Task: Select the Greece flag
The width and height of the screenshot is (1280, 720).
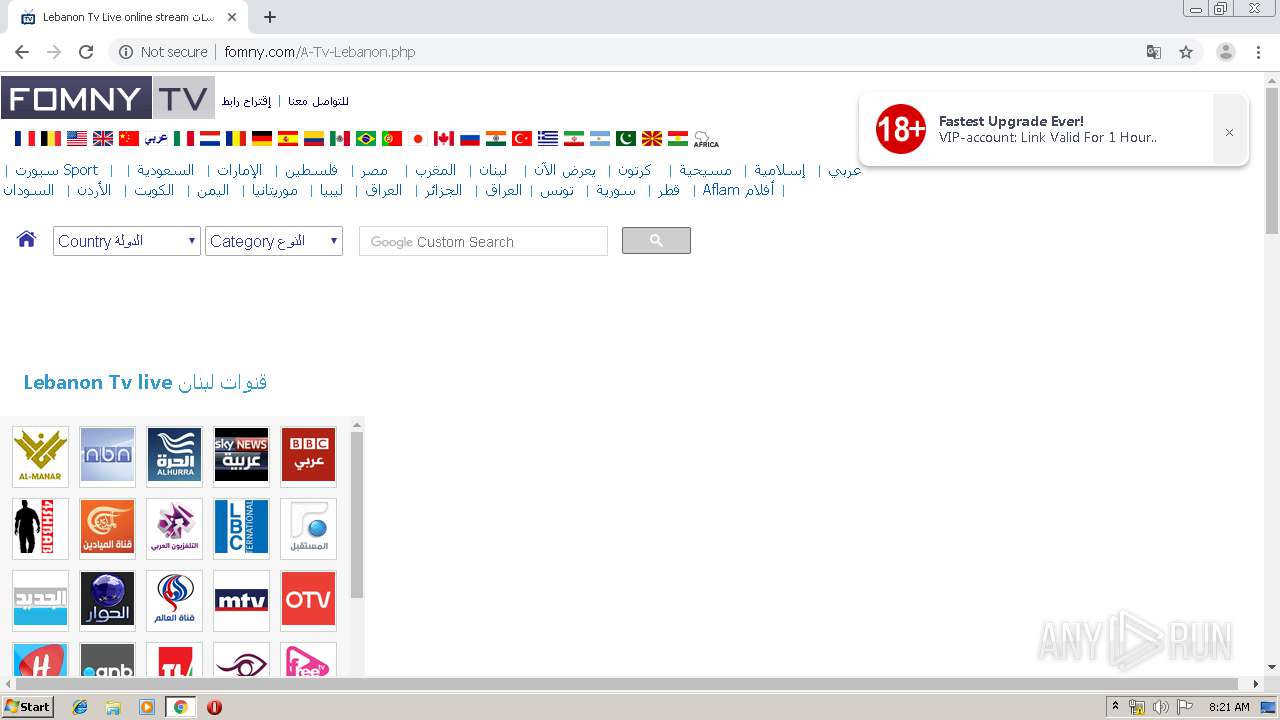Action: [548, 139]
